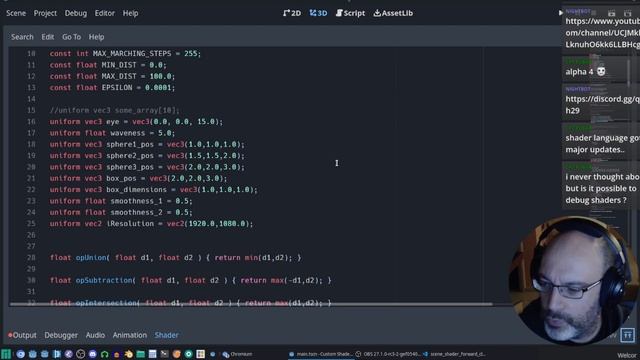The height and width of the screenshot is (360, 640).
Task: Open the shader editor Help menu
Action: tap(96, 37)
